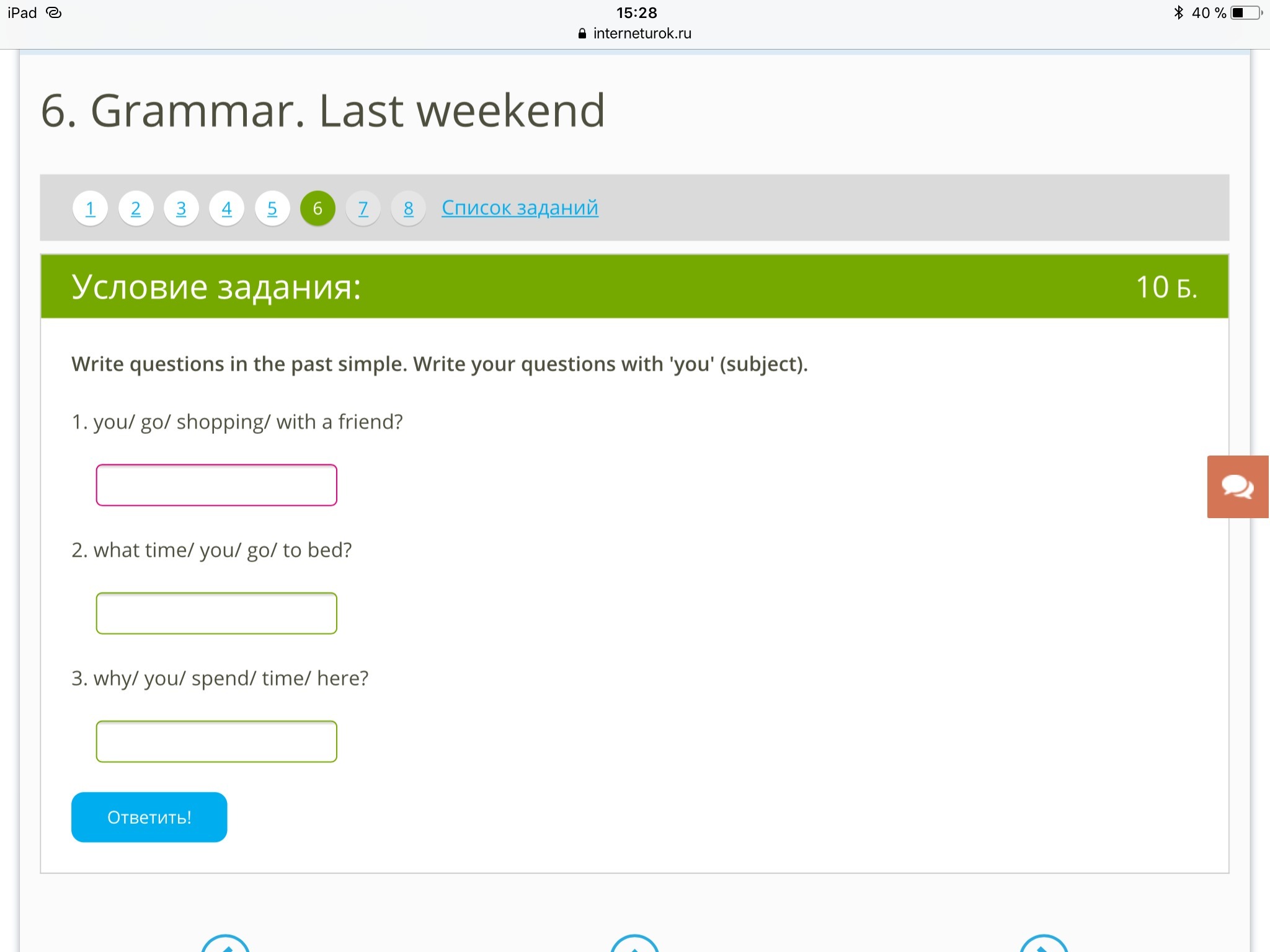The image size is (1270, 952).
Task: Switch to task number 3
Action: 181,208
